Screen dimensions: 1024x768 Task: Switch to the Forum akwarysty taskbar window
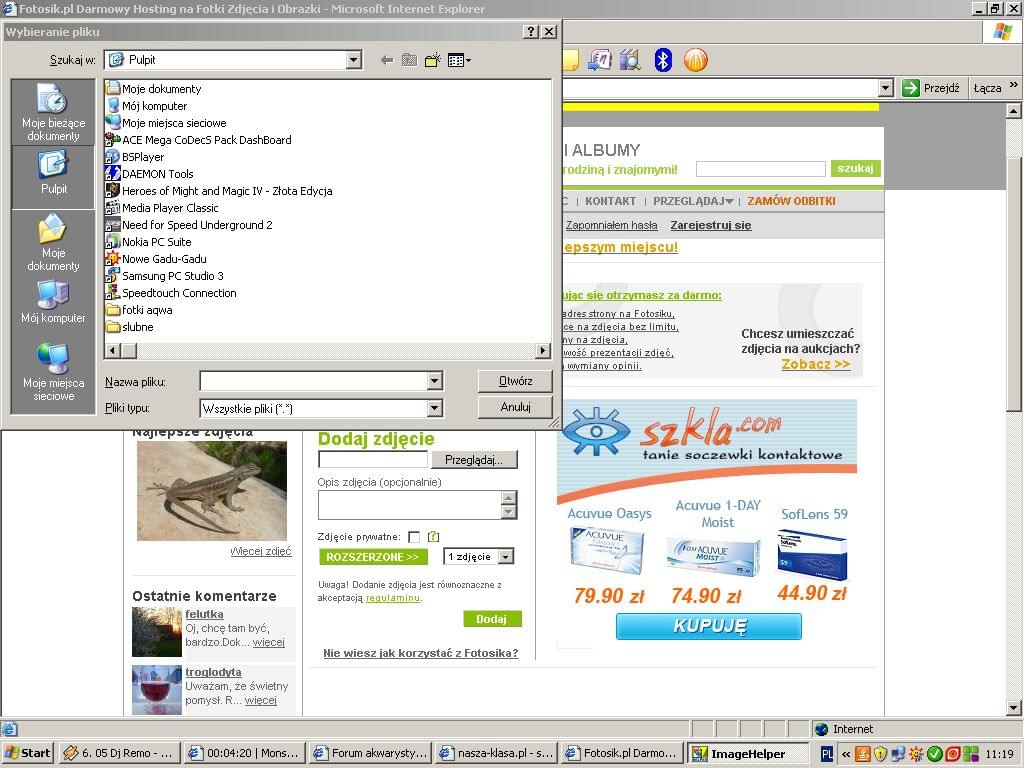click(372, 753)
